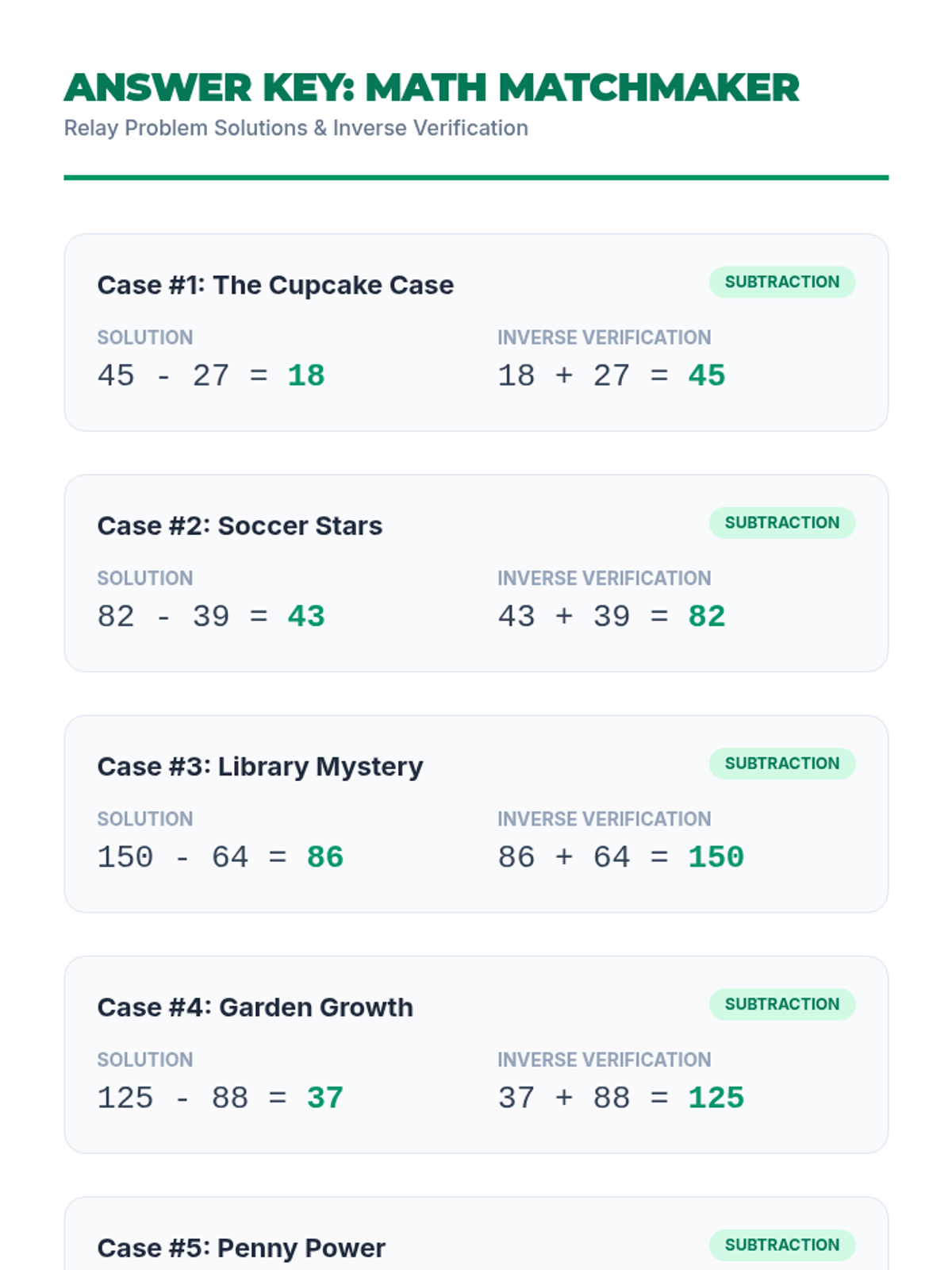Click the Subtraction badge on Case #3
The width and height of the screenshot is (952, 1270).
click(x=782, y=763)
